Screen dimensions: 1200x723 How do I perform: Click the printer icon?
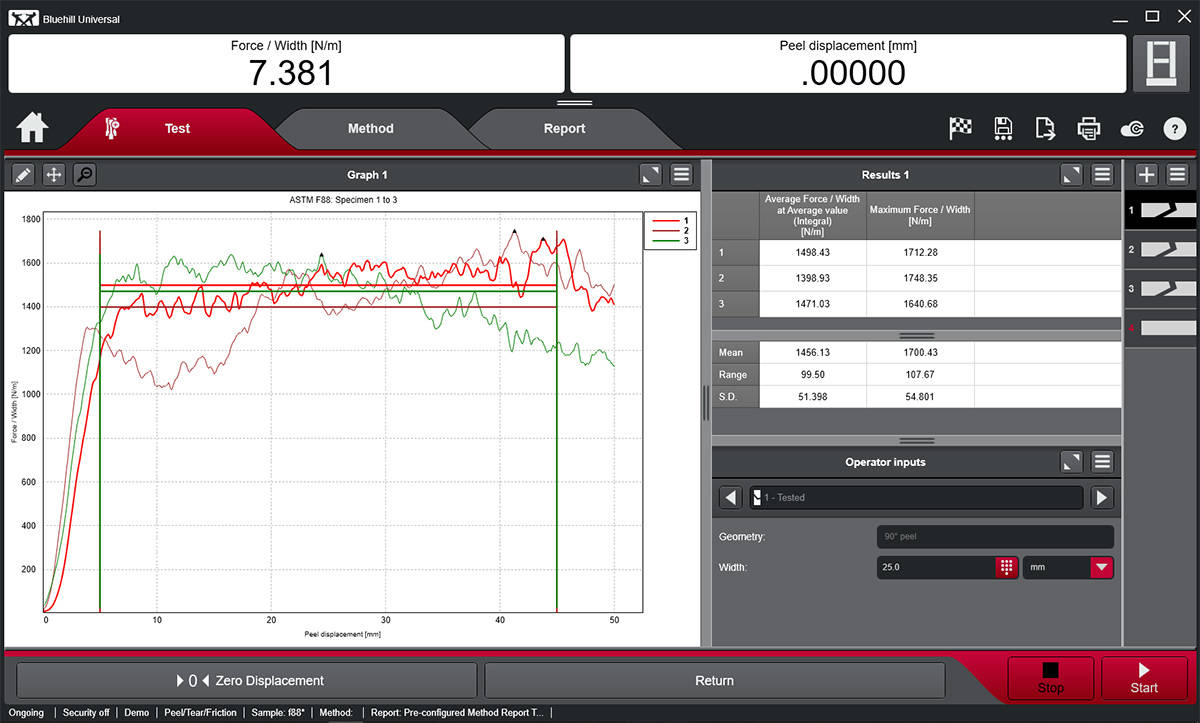(1088, 128)
